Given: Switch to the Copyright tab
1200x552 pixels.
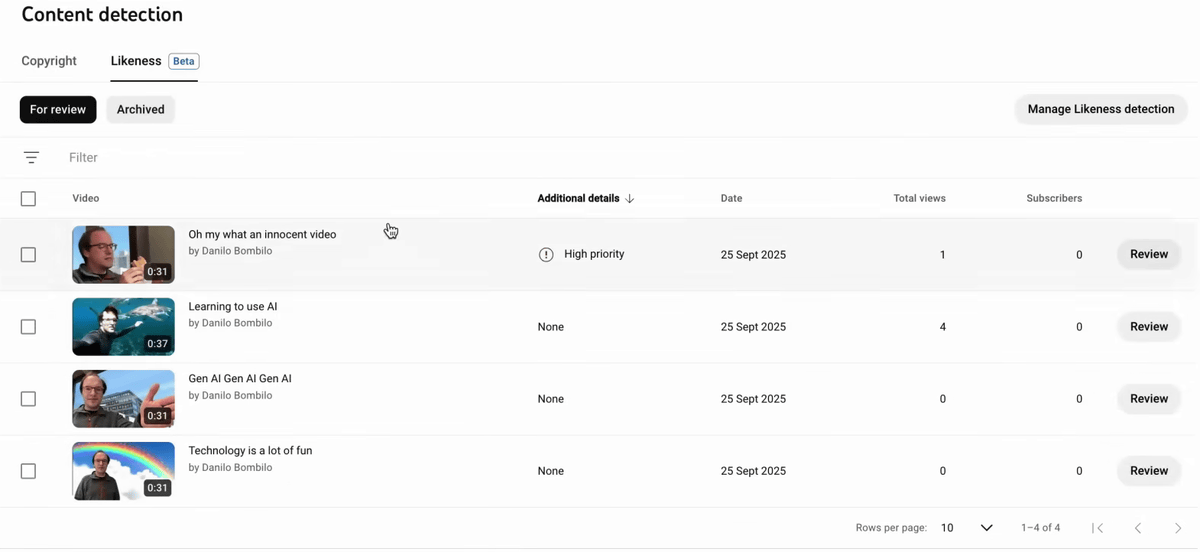Looking at the screenshot, I should (49, 61).
